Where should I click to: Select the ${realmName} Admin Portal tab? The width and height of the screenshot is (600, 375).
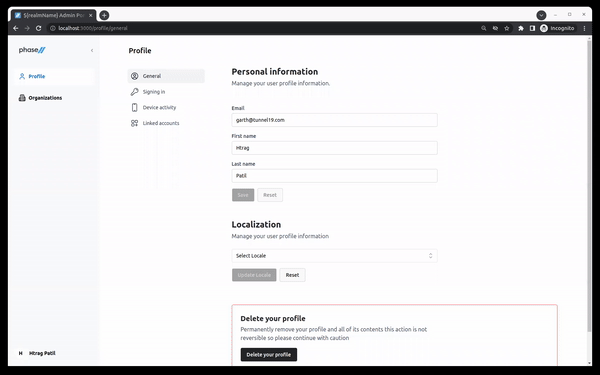coord(54,15)
